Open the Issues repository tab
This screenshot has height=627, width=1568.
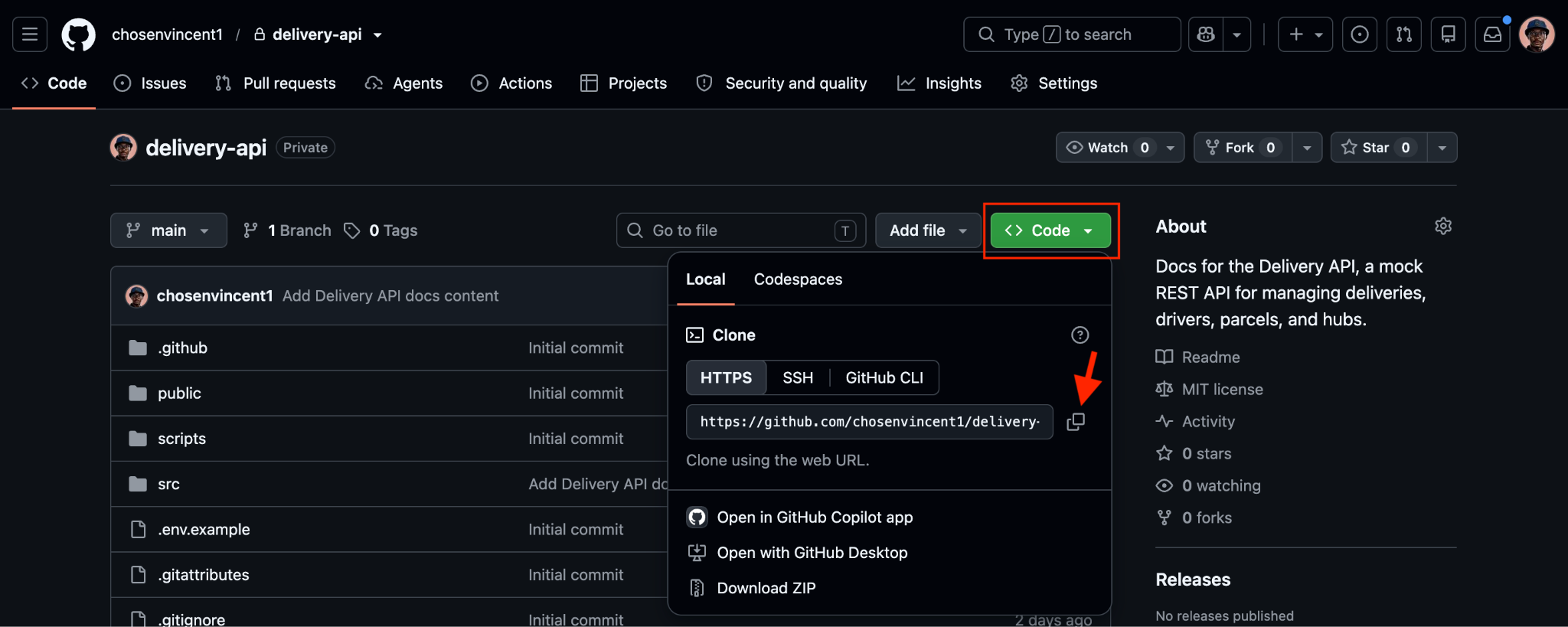click(x=150, y=83)
